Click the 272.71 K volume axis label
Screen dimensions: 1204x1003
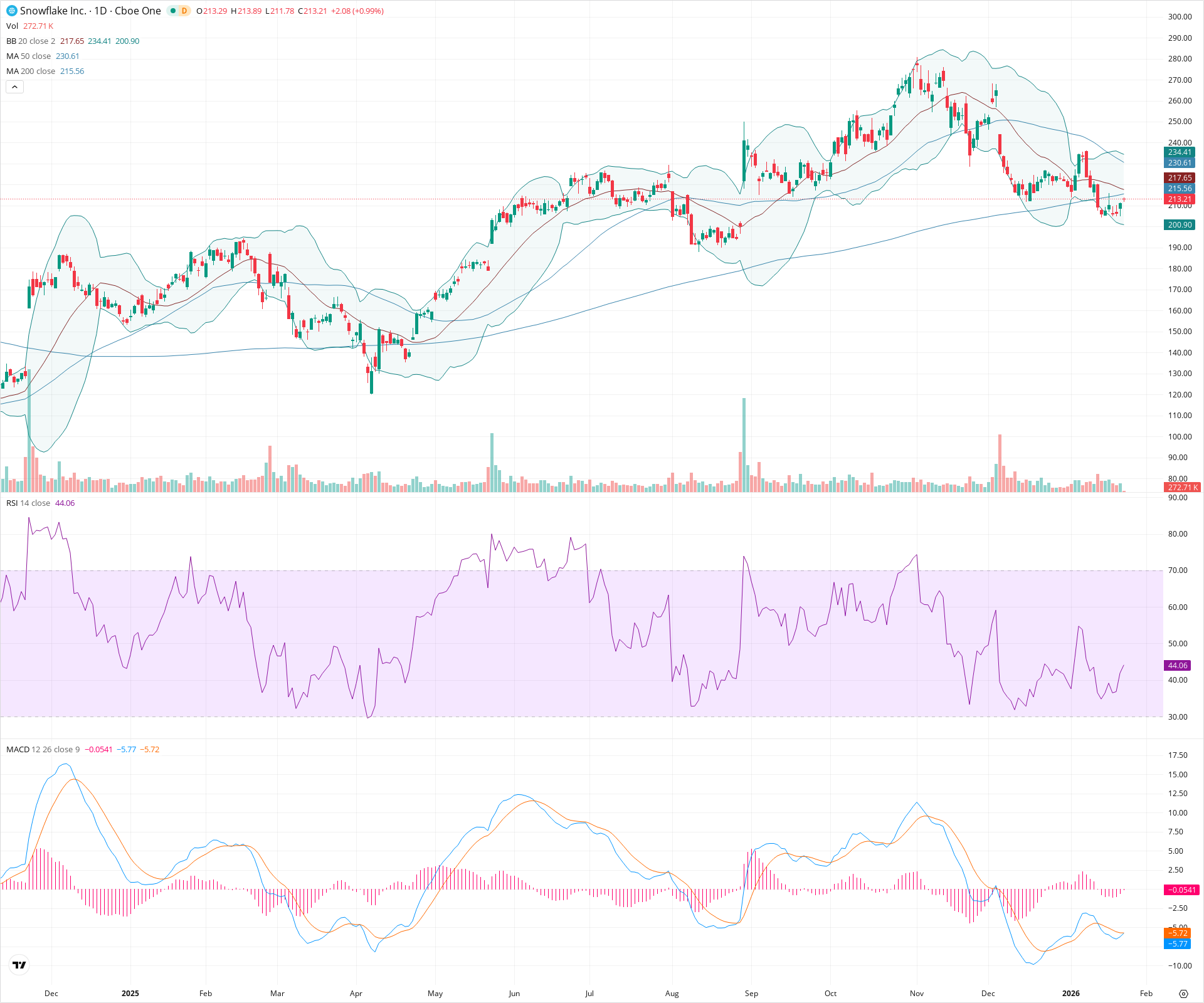point(1181,487)
